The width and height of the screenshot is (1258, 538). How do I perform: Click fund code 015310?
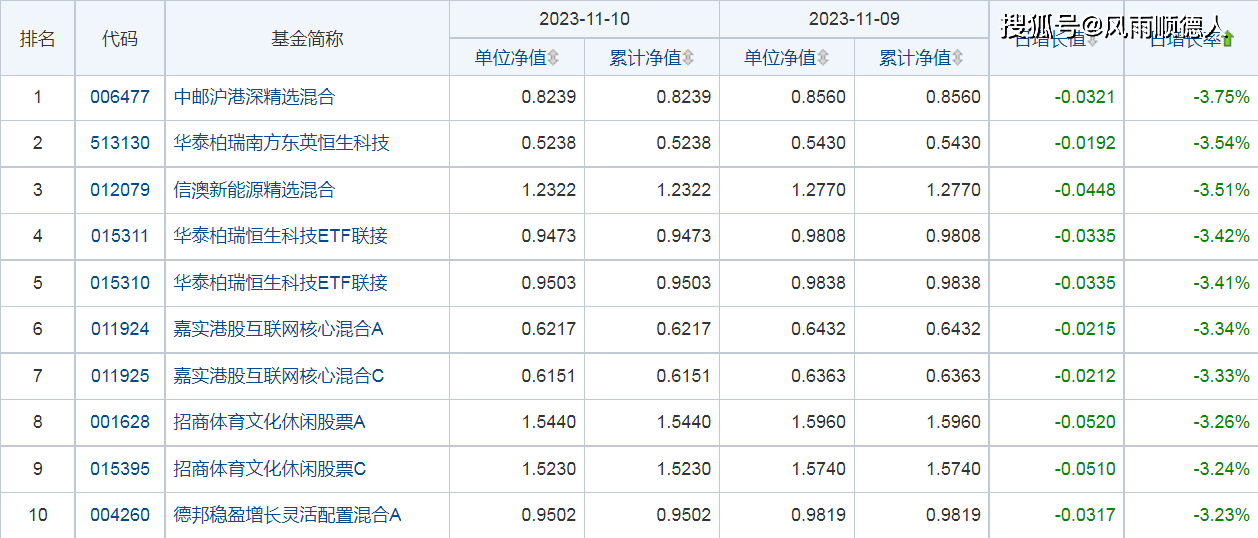pyautogui.click(x=120, y=283)
